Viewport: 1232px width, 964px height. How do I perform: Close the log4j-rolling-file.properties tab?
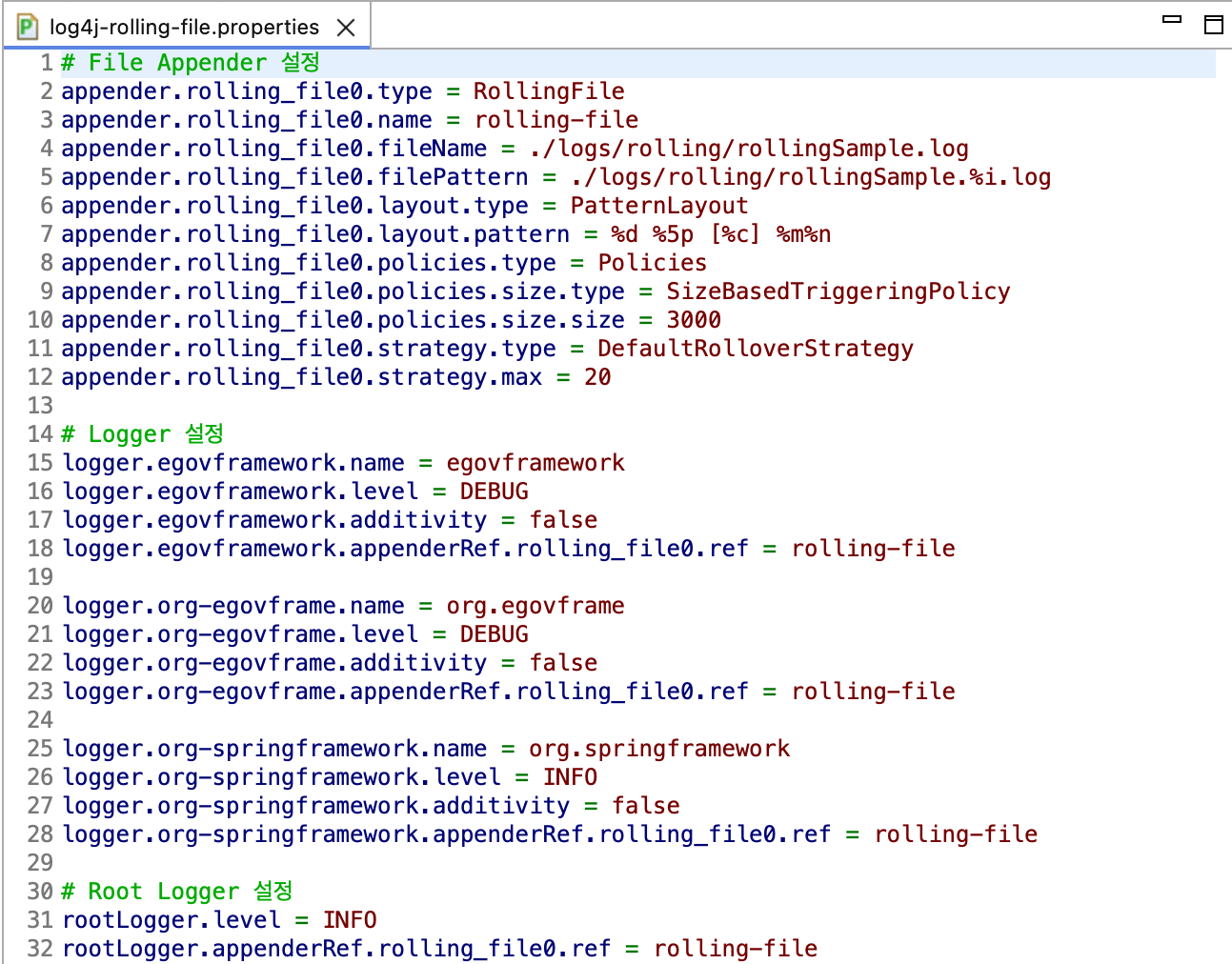click(x=346, y=28)
